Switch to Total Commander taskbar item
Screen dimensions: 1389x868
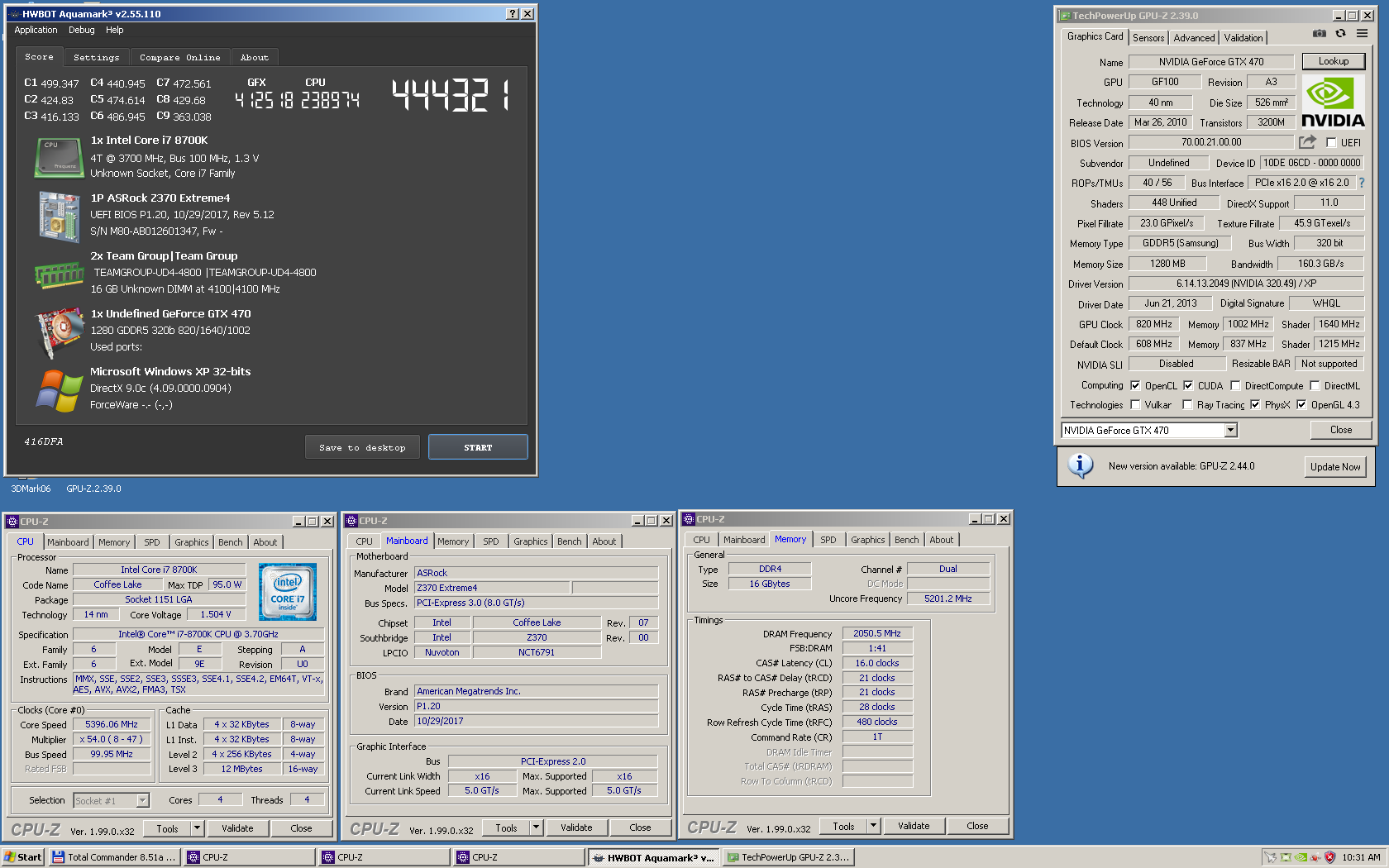tap(114, 857)
